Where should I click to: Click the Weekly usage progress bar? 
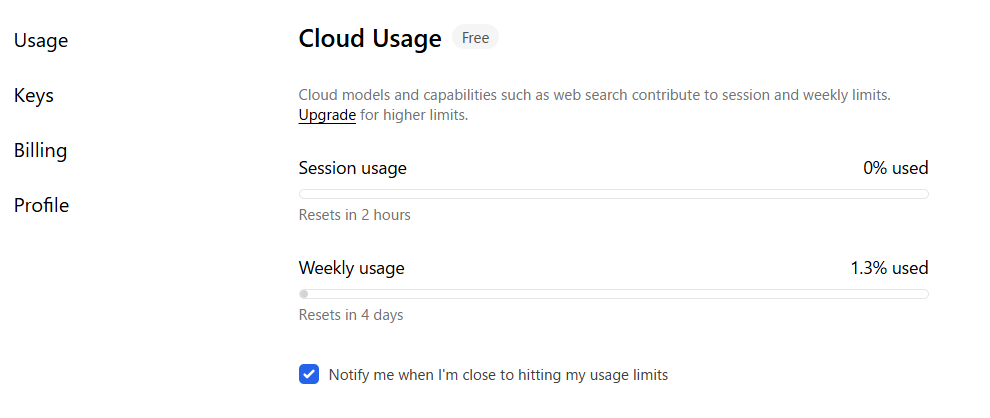[x=613, y=294]
